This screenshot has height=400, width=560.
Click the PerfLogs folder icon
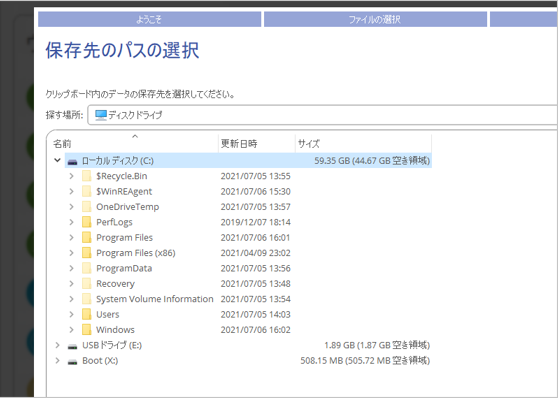tap(86, 222)
